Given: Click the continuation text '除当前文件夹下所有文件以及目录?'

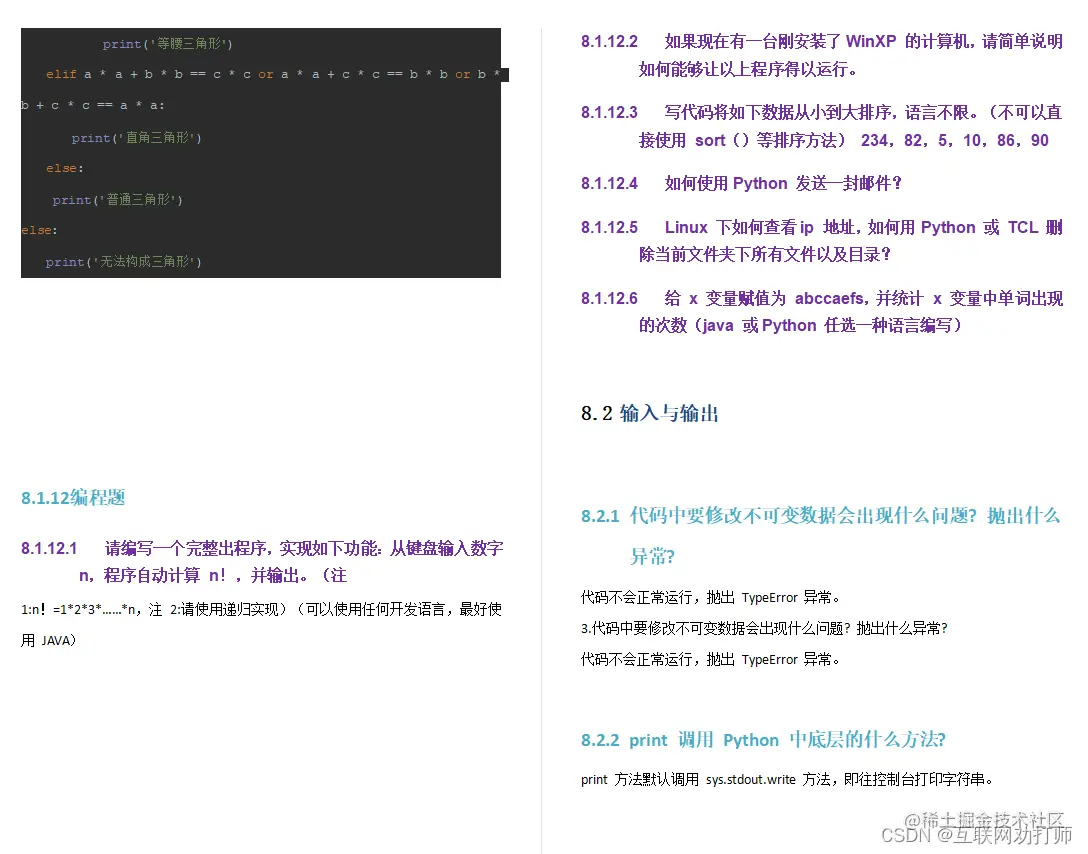Looking at the screenshot, I should point(765,255).
